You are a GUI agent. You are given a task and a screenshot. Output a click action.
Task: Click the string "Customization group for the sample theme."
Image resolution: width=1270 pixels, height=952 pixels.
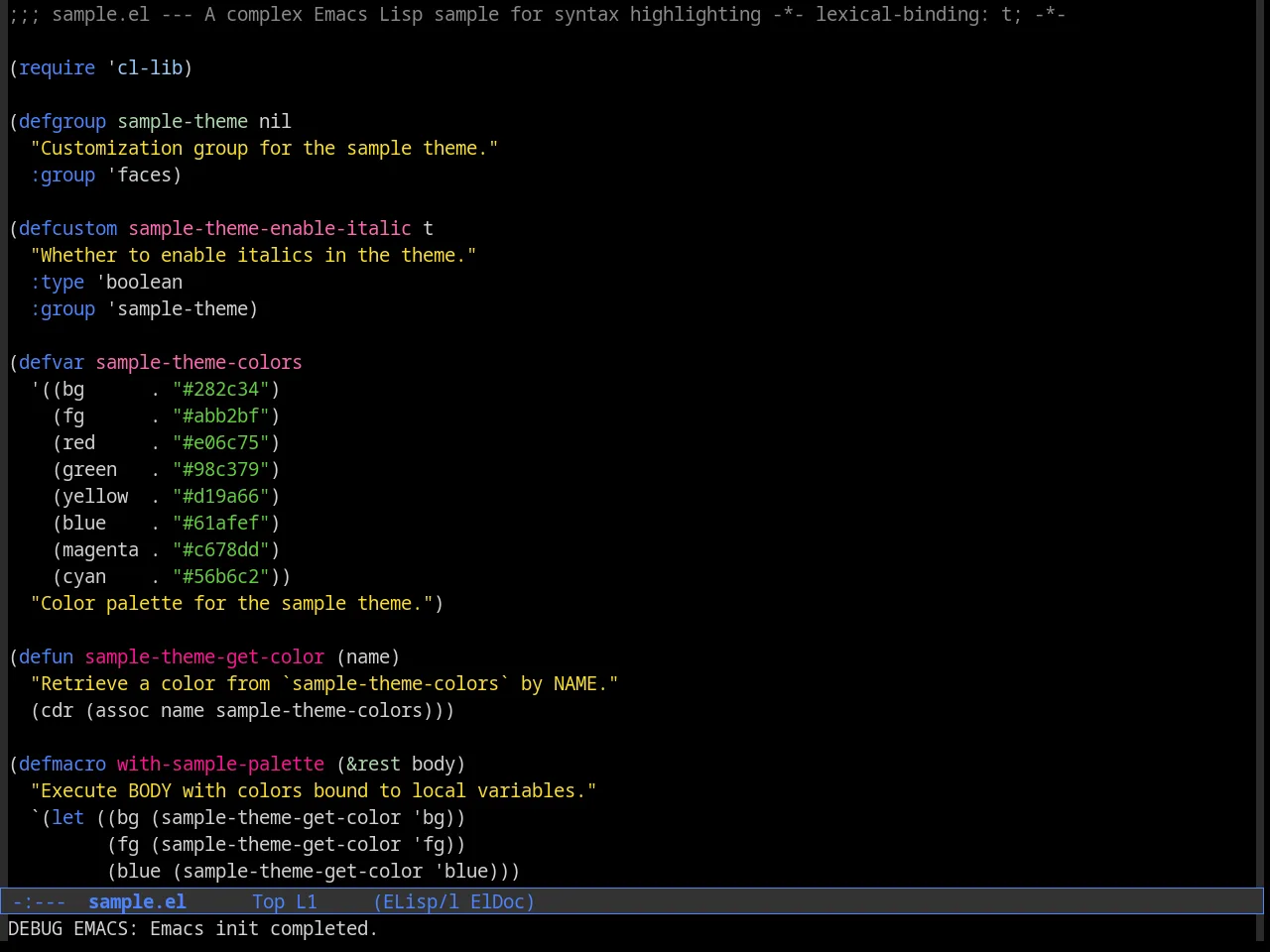(x=265, y=148)
